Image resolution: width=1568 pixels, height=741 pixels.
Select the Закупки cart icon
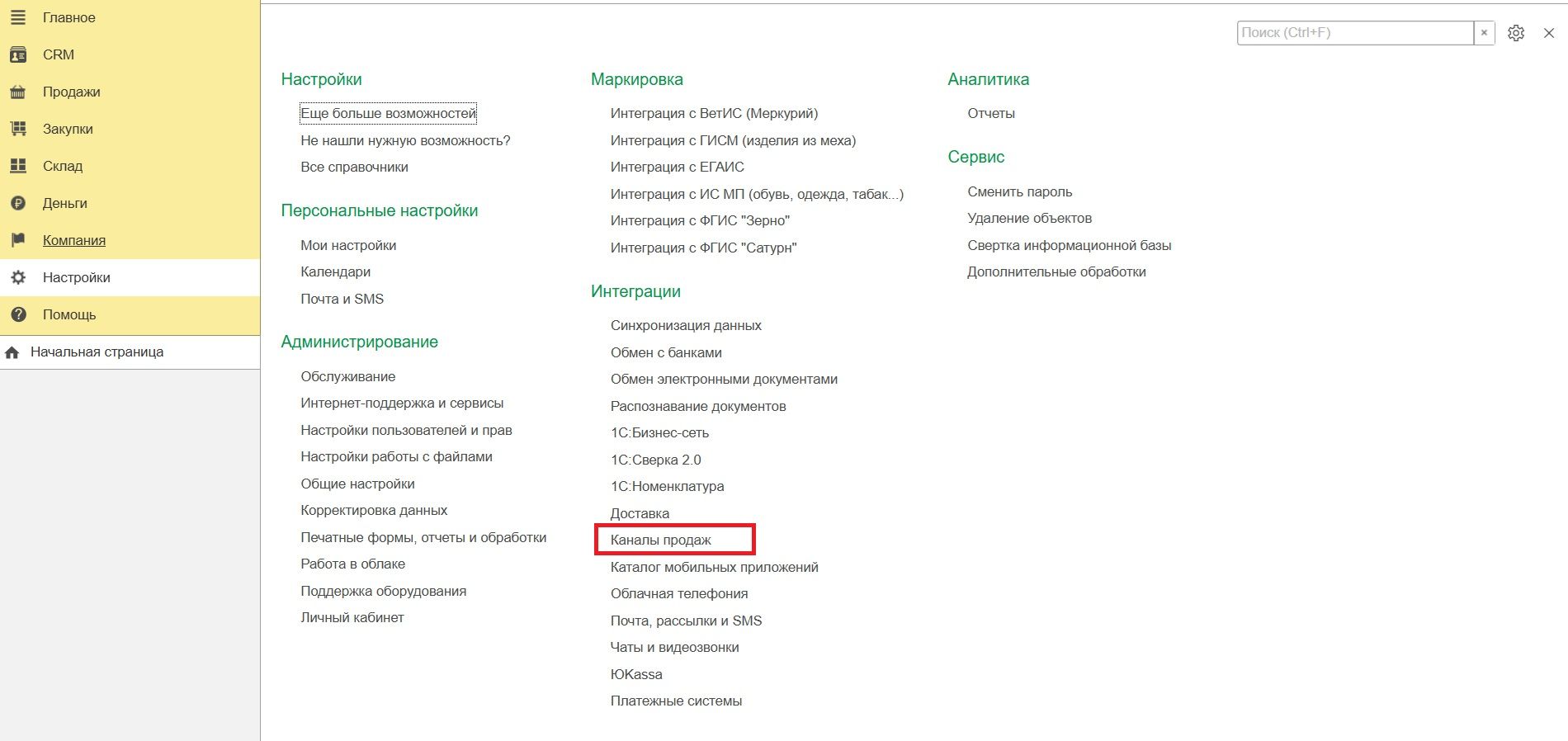click(x=17, y=129)
